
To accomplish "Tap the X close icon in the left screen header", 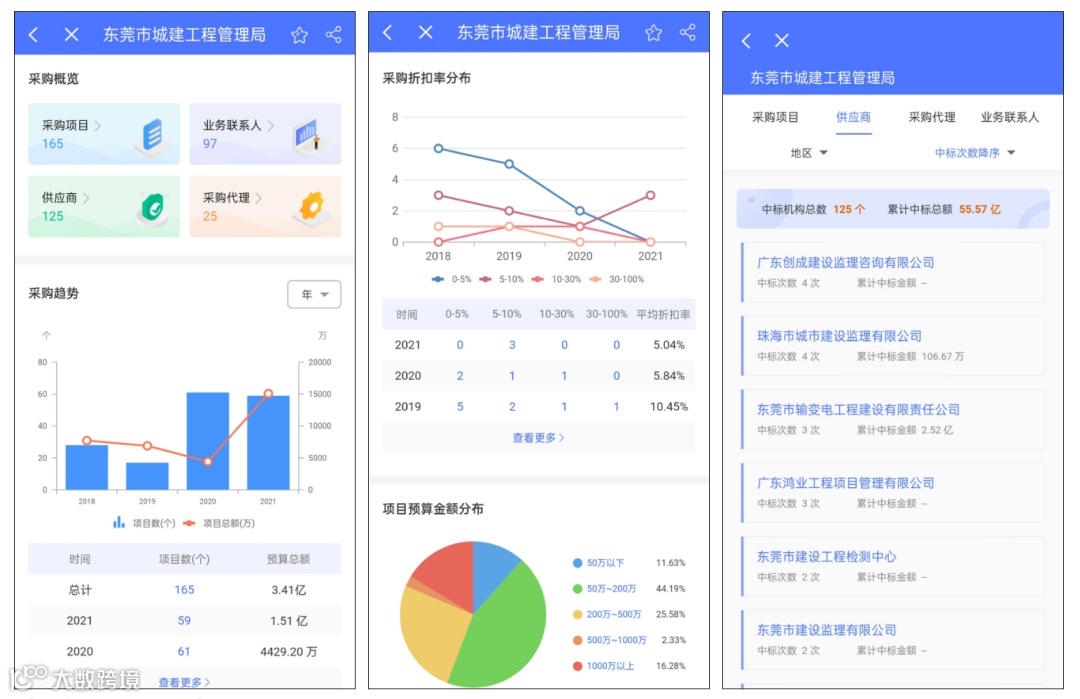I will (x=72, y=34).
